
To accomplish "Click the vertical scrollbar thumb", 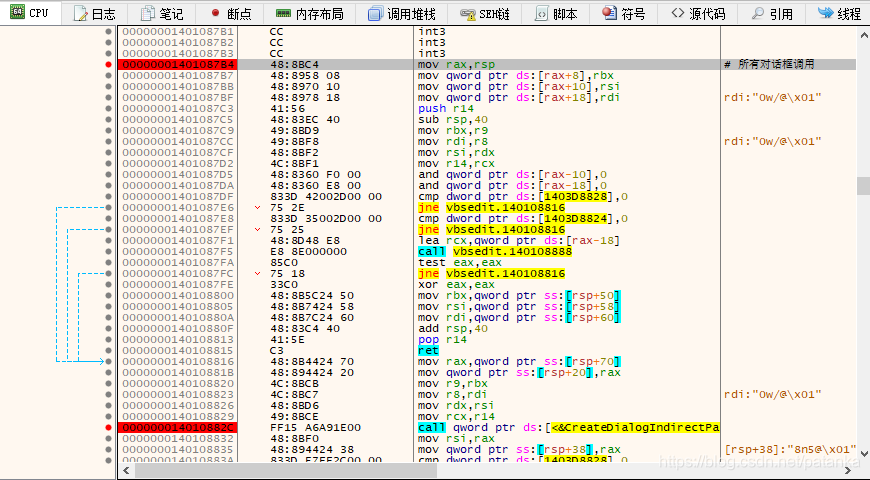I will pos(863,186).
